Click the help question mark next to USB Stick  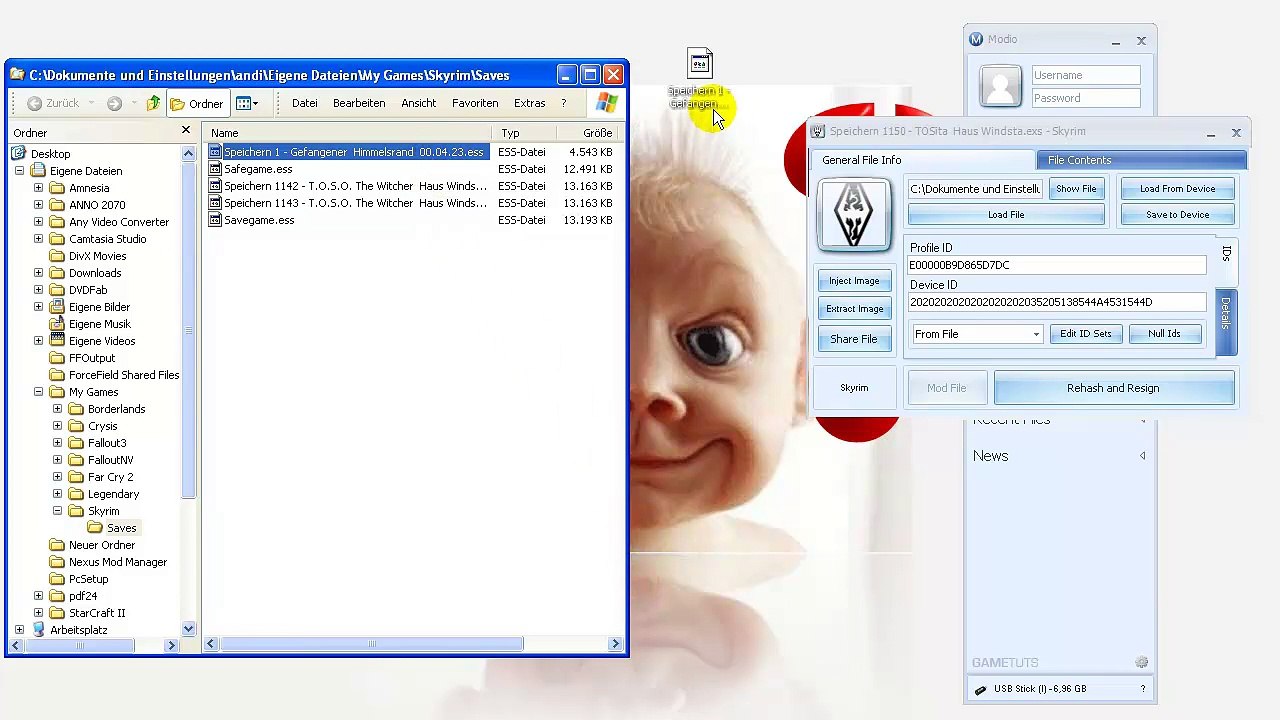[1143, 689]
